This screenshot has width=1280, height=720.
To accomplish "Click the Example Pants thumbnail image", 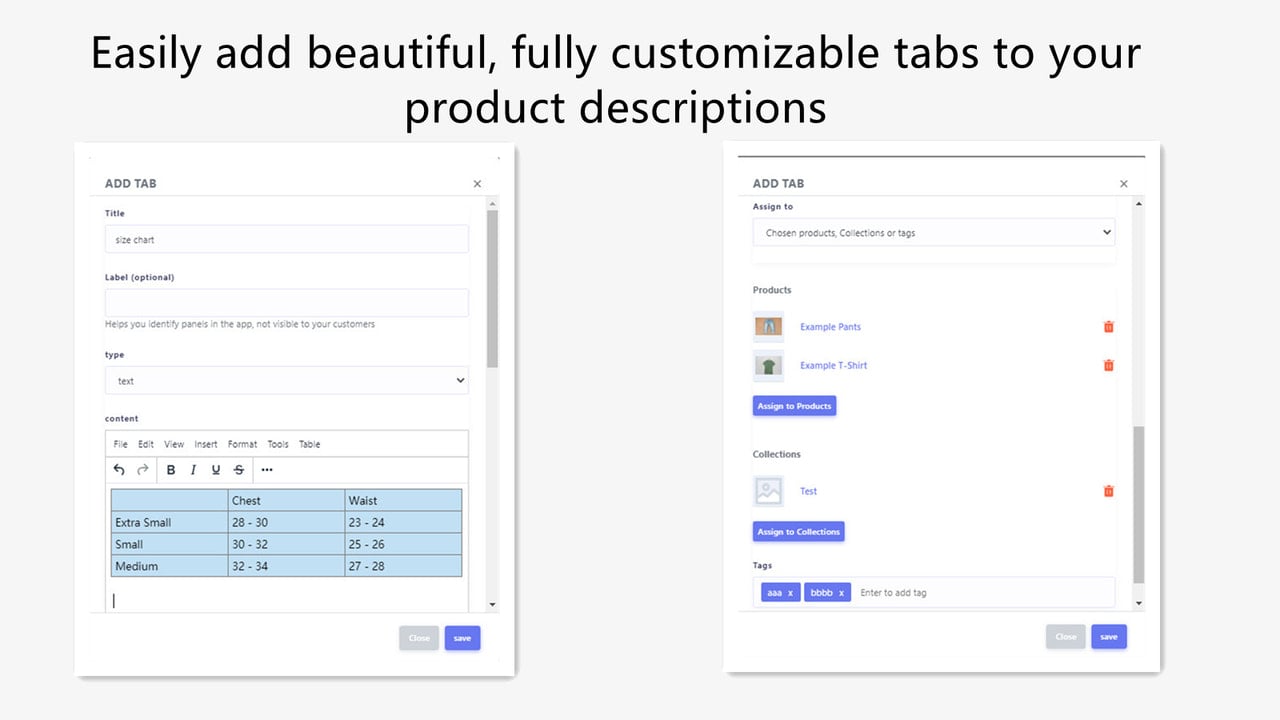I will pyautogui.click(x=768, y=327).
